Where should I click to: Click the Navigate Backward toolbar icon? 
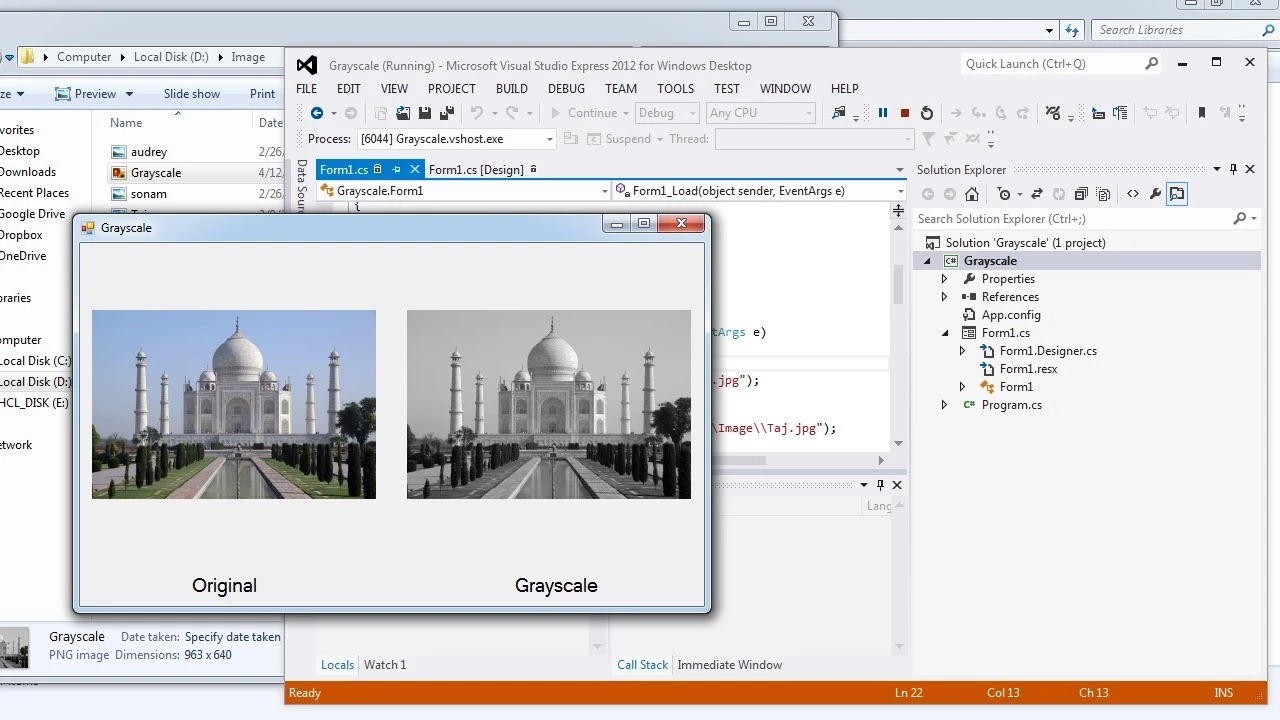pyautogui.click(x=317, y=113)
